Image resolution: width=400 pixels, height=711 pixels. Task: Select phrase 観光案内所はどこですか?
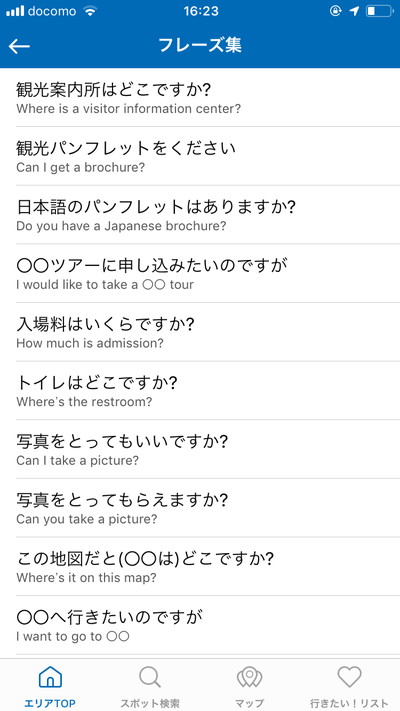pyautogui.click(x=200, y=97)
